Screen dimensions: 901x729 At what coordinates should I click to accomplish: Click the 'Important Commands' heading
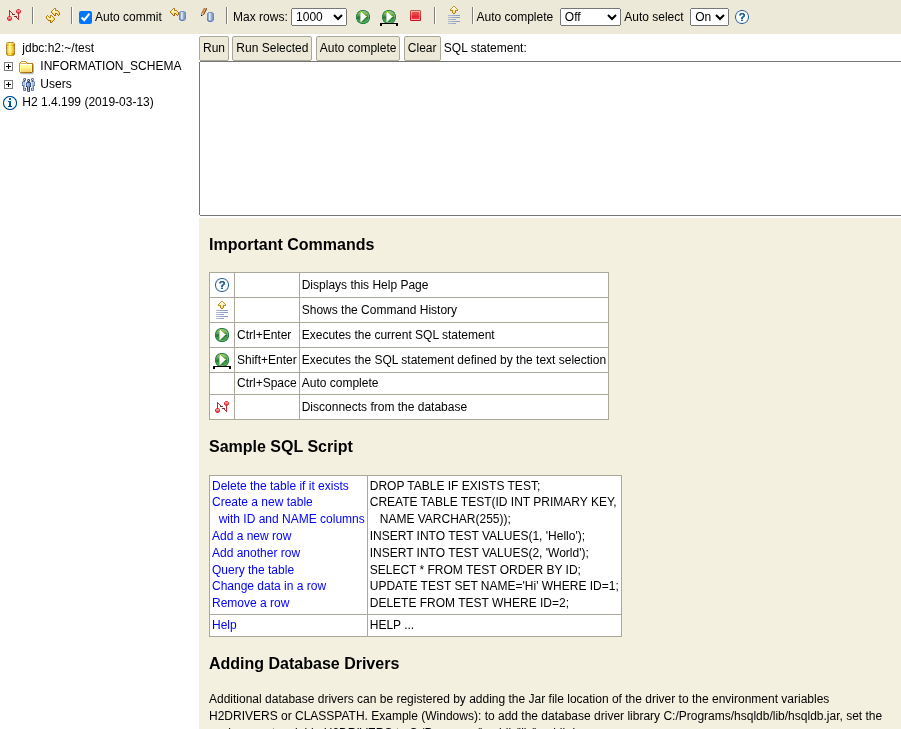pos(291,245)
